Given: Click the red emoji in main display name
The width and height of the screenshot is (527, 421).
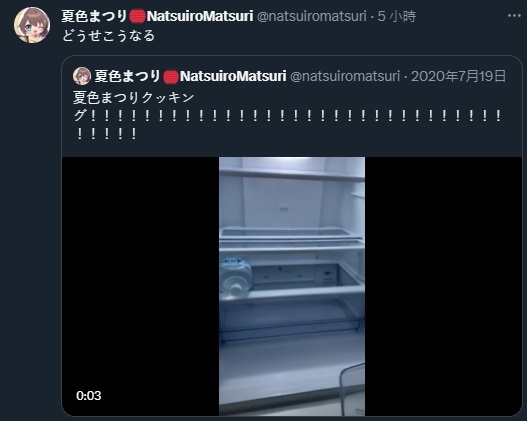Looking at the screenshot, I should (x=137, y=16).
